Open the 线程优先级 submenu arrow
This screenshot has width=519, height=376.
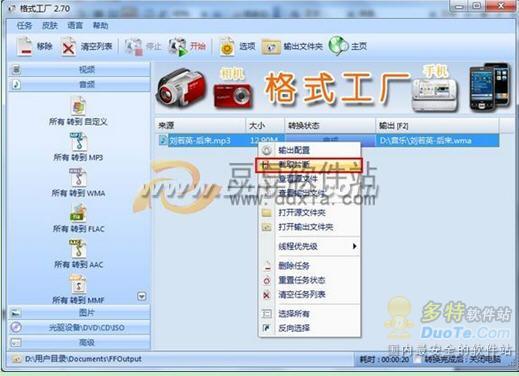click(x=354, y=246)
